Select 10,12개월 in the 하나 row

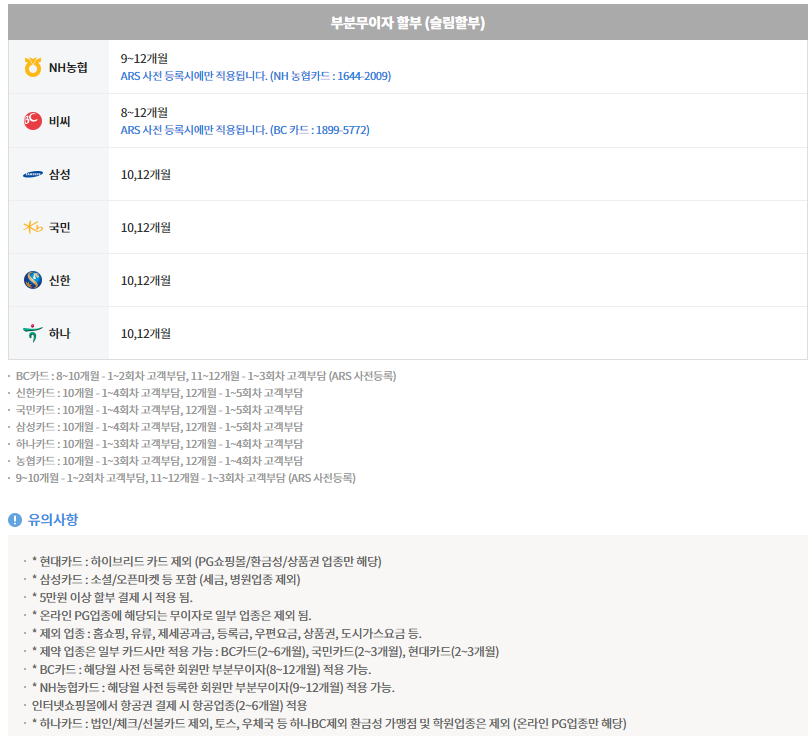(x=146, y=333)
